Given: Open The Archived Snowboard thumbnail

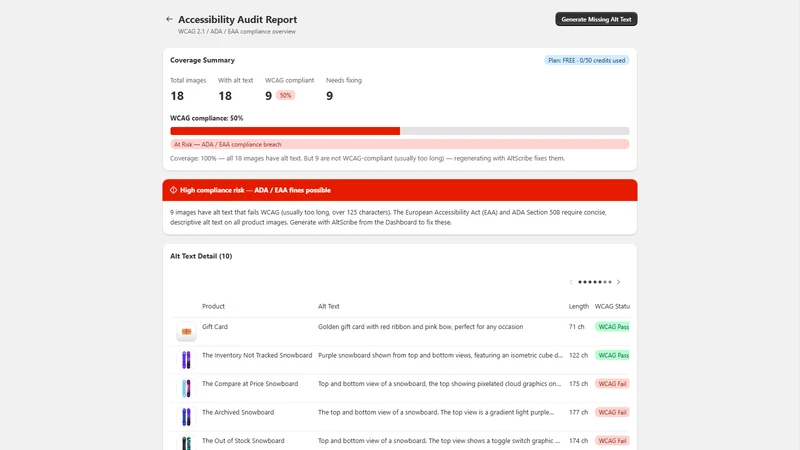Looking at the screenshot, I should click(186, 417).
